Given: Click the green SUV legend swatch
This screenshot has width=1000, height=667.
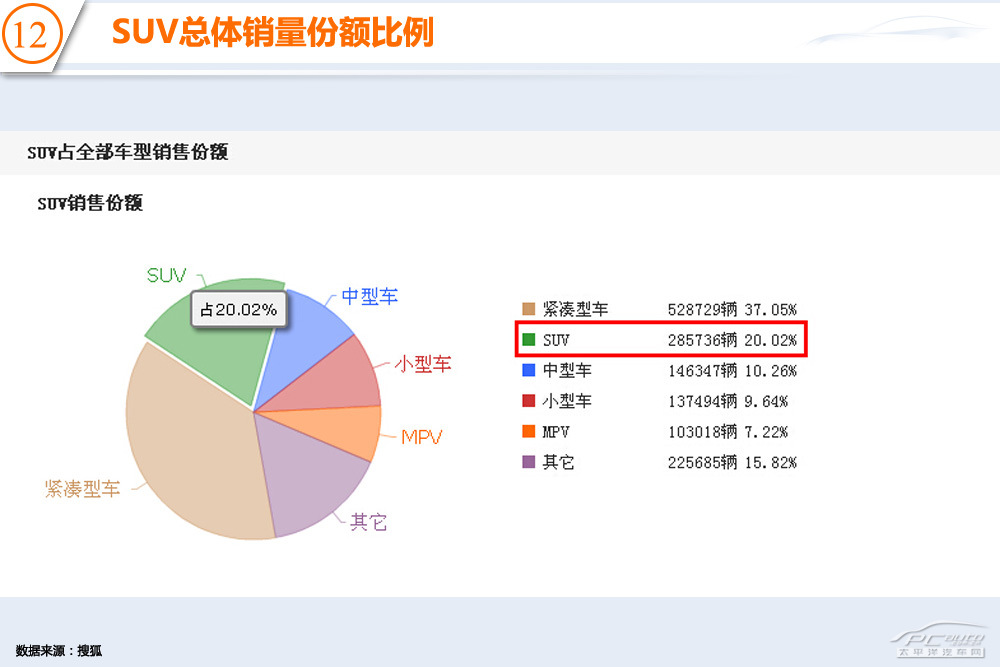Looking at the screenshot, I should pyautogui.click(x=529, y=340).
